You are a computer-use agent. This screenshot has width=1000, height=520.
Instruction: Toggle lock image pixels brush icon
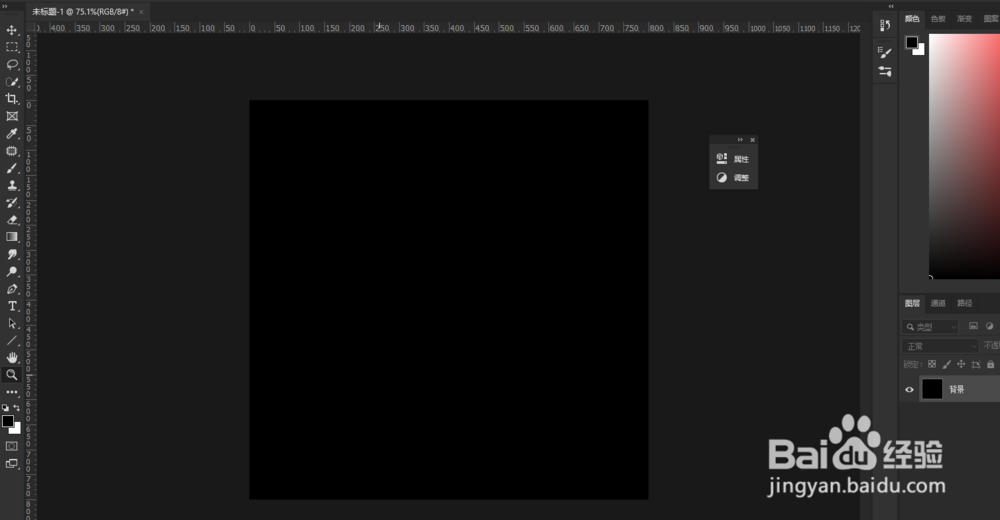(946, 364)
